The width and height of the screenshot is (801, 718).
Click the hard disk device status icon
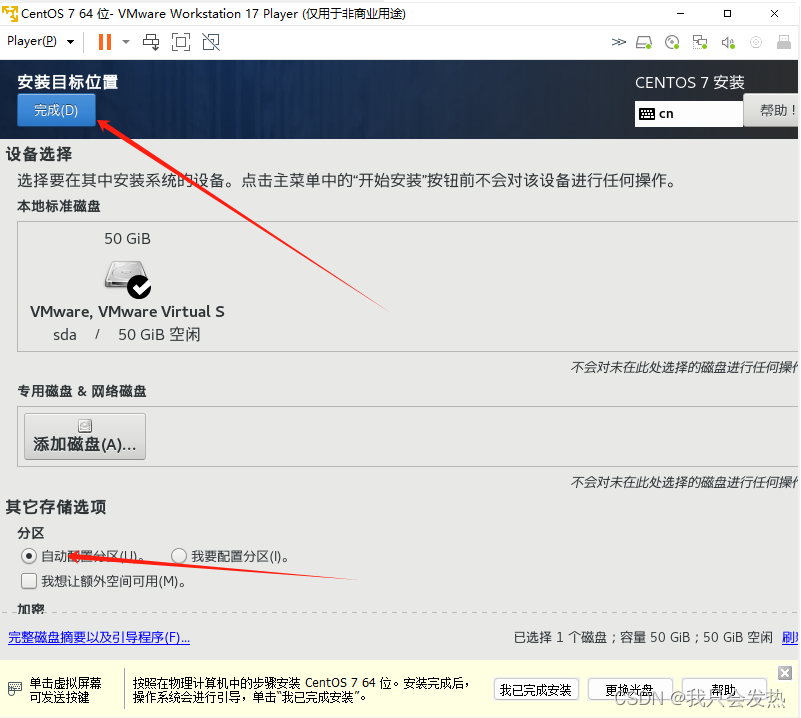(644, 42)
